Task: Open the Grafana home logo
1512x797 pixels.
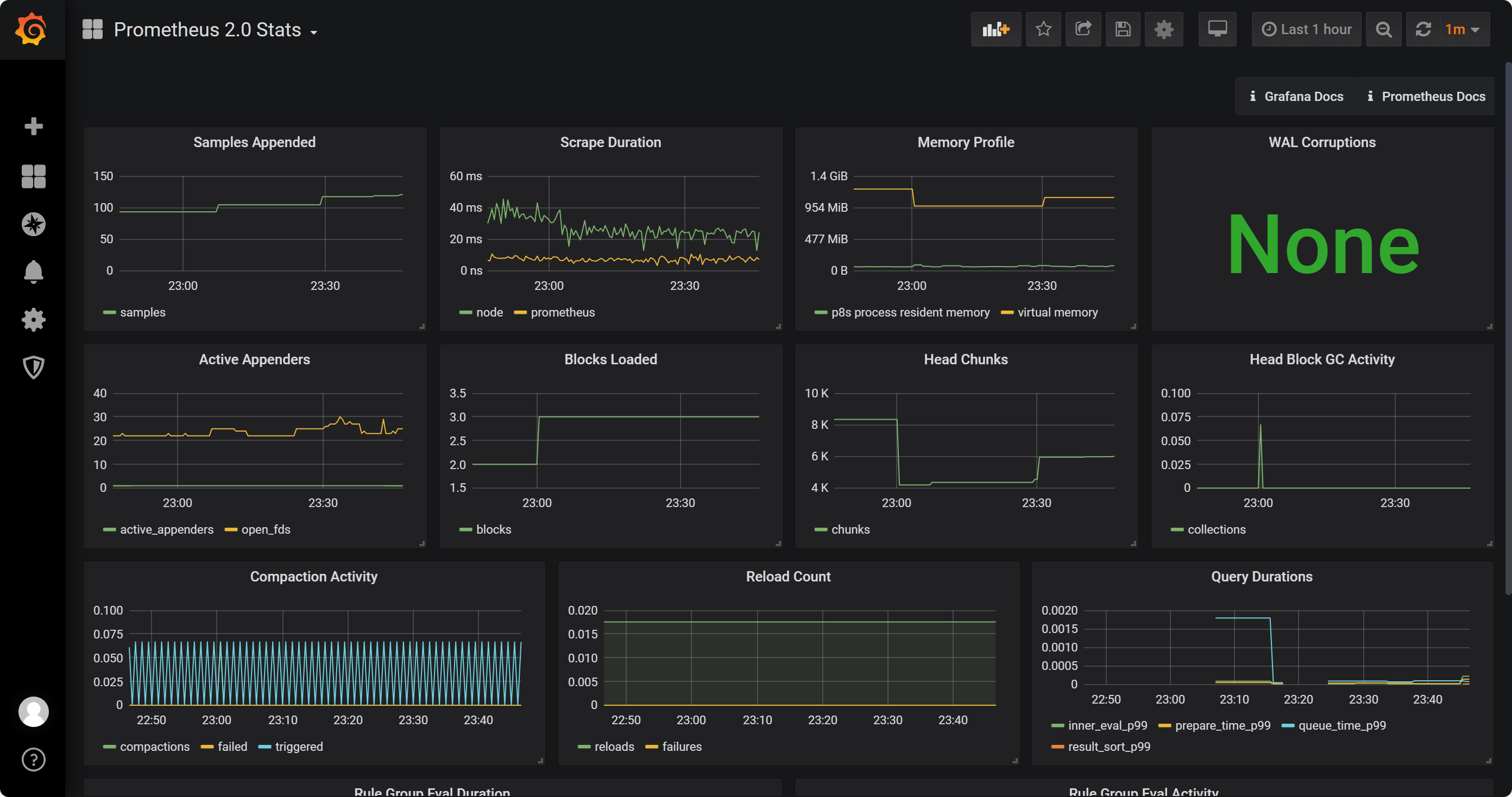Action: pos(31,29)
